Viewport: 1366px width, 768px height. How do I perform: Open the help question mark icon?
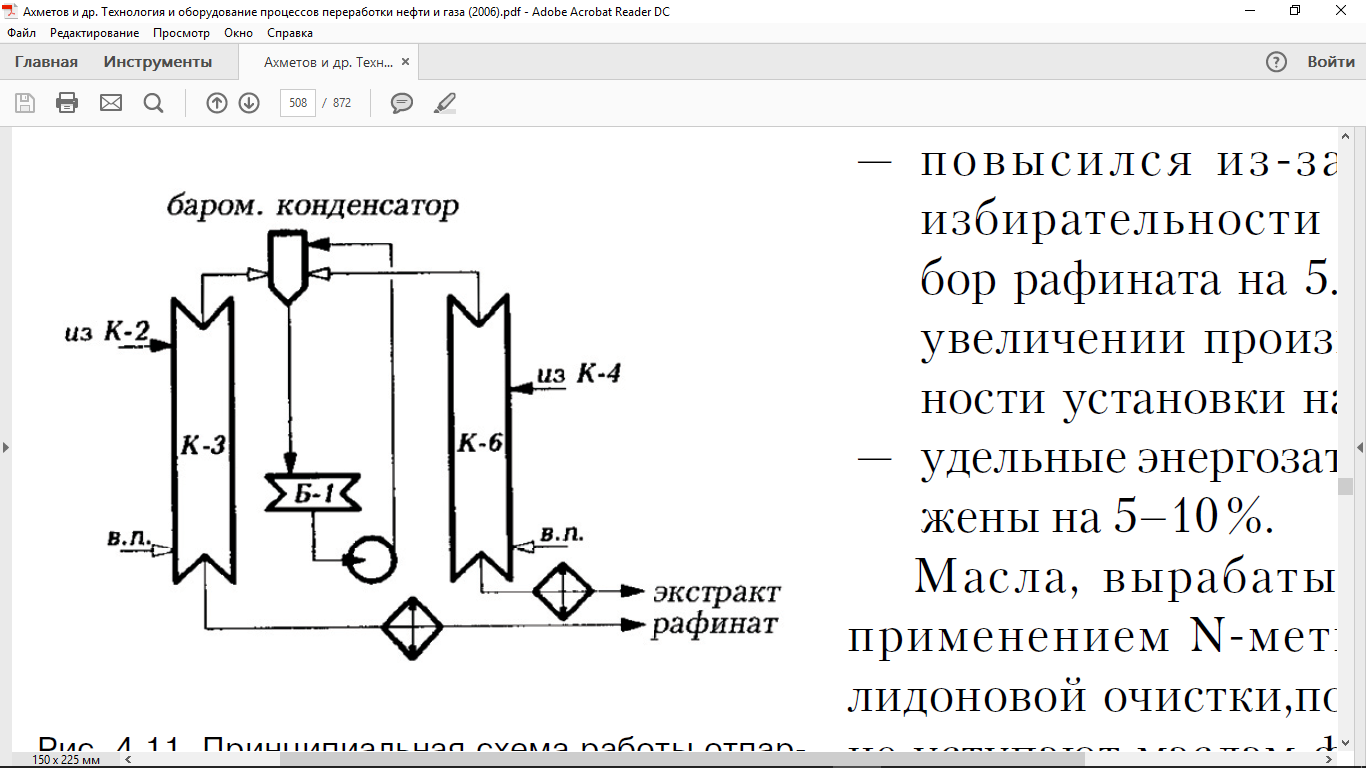click(1276, 62)
